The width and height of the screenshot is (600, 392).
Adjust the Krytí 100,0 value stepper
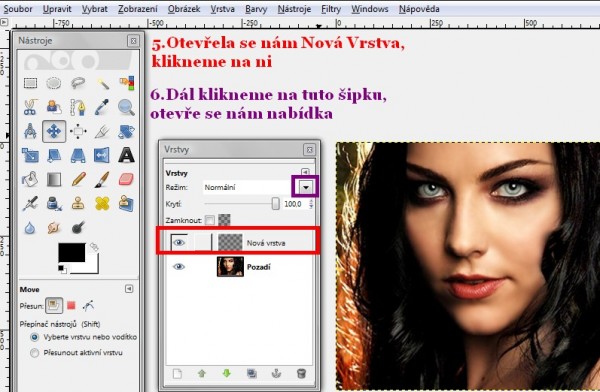(311, 204)
